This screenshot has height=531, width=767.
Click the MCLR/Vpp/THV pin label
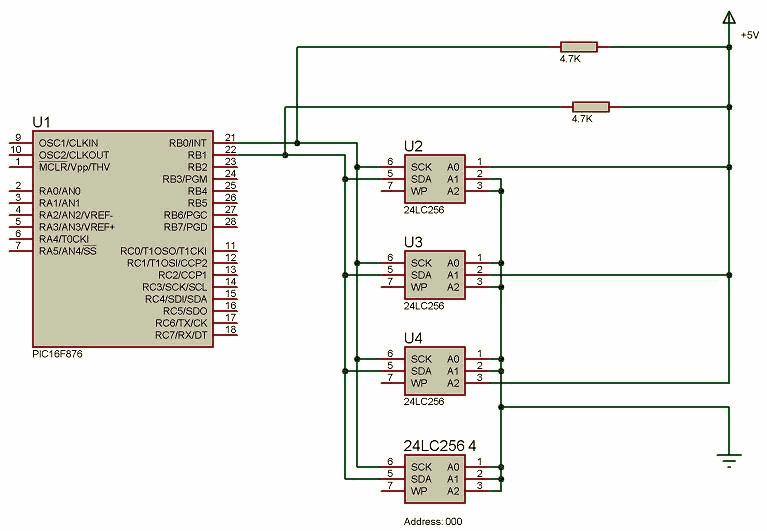tap(74, 167)
